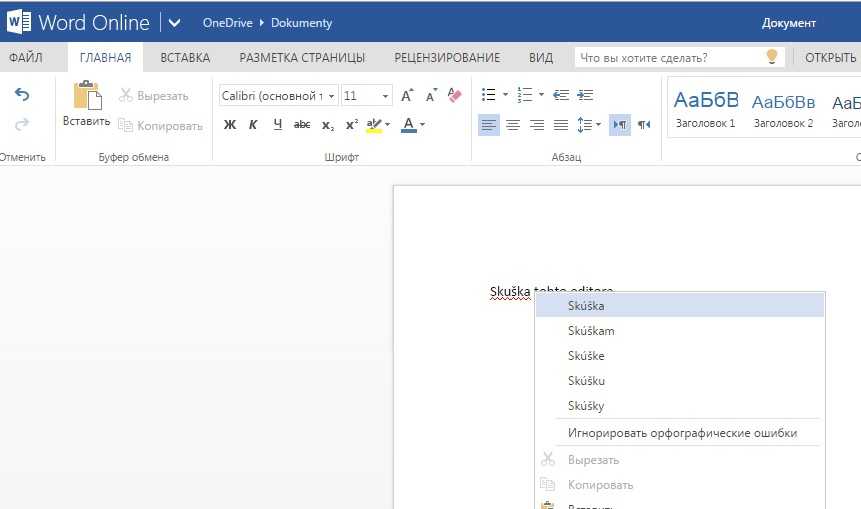Image resolution: width=861 pixels, height=509 pixels.
Task: Choose spelling suggestion Skúškam
Action: (x=680, y=331)
